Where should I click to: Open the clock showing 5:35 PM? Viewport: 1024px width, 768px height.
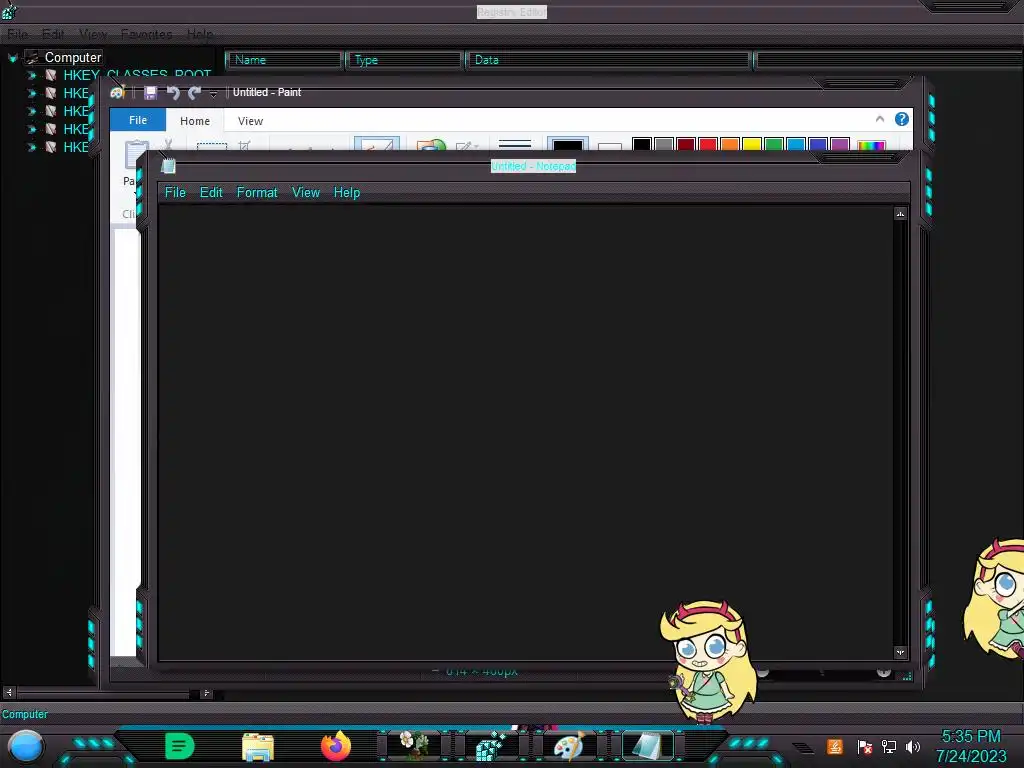971,746
